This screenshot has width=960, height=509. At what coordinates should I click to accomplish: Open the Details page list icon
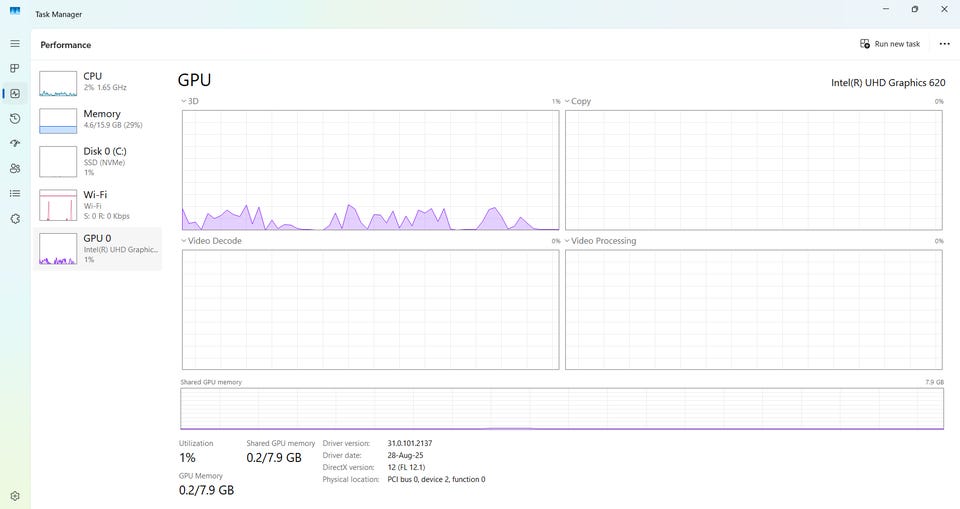click(x=15, y=194)
